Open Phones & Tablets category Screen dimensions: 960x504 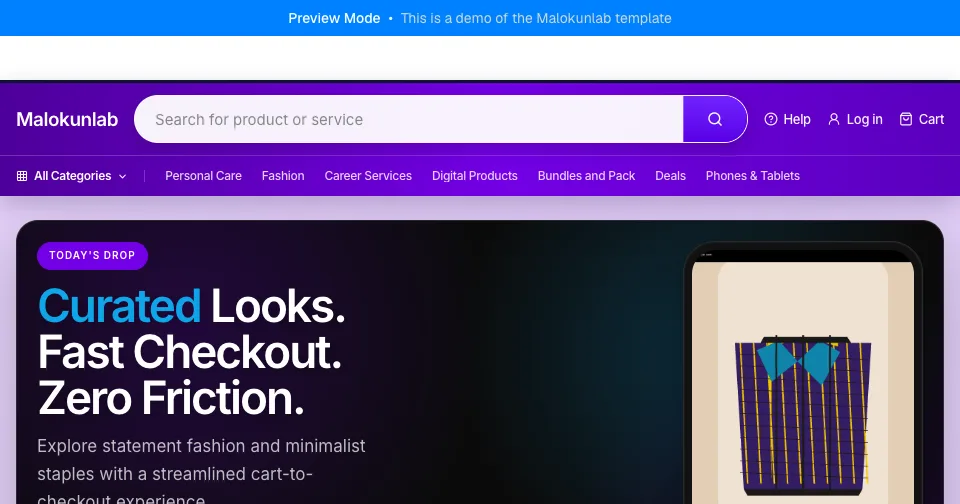pos(752,176)
